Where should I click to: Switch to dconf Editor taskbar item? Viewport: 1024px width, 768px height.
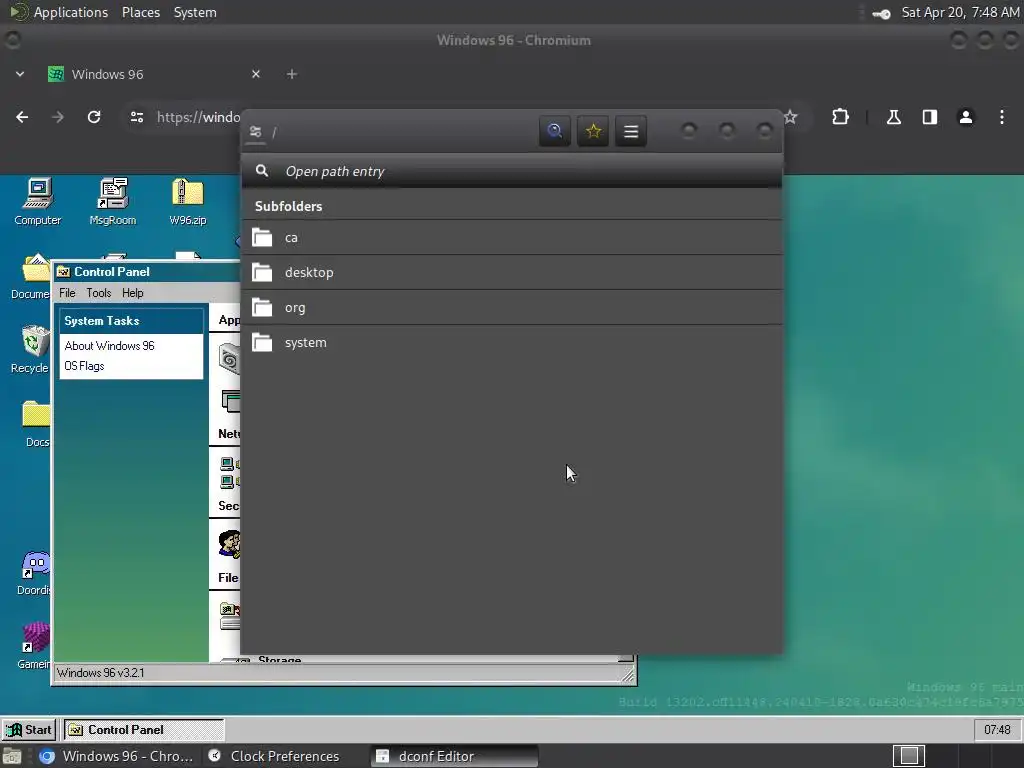455,756
